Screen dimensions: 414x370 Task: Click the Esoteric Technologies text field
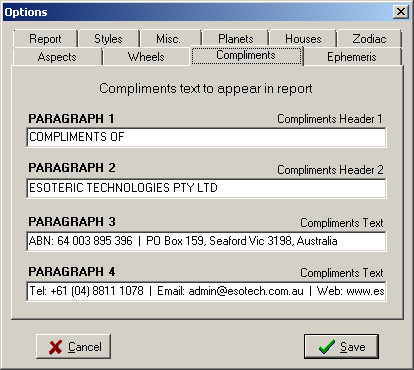point(206,188)
